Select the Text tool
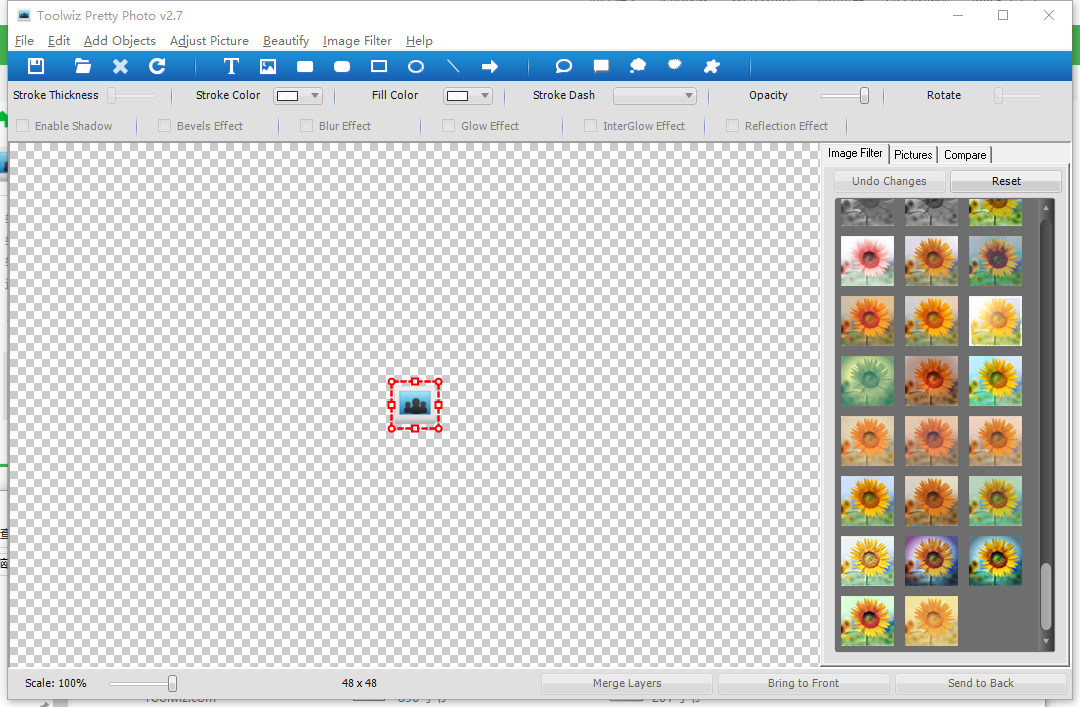Viewport: 1080px width, 707px height. [231, 66]
